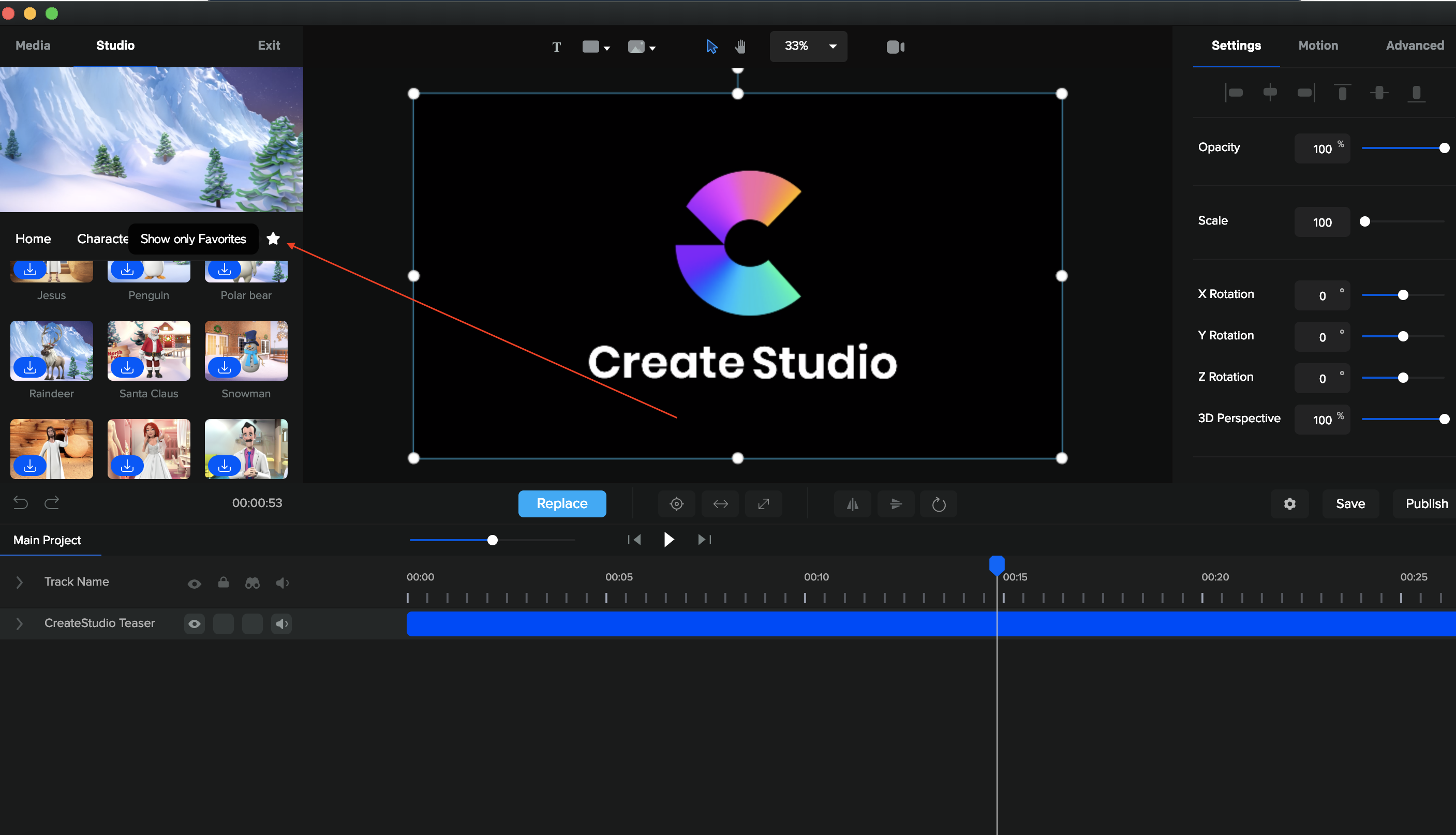Align element to top edge
Viewport: 1456px width, 835px height.
1342,92
